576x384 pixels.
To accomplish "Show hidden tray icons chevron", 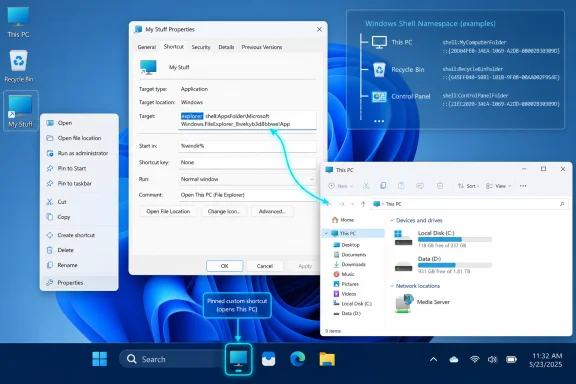I will click(x=433, y=359).
